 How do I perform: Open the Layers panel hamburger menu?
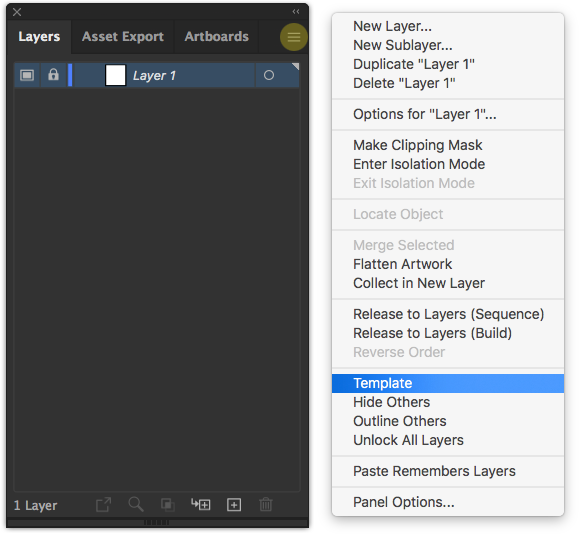point(294,37)
